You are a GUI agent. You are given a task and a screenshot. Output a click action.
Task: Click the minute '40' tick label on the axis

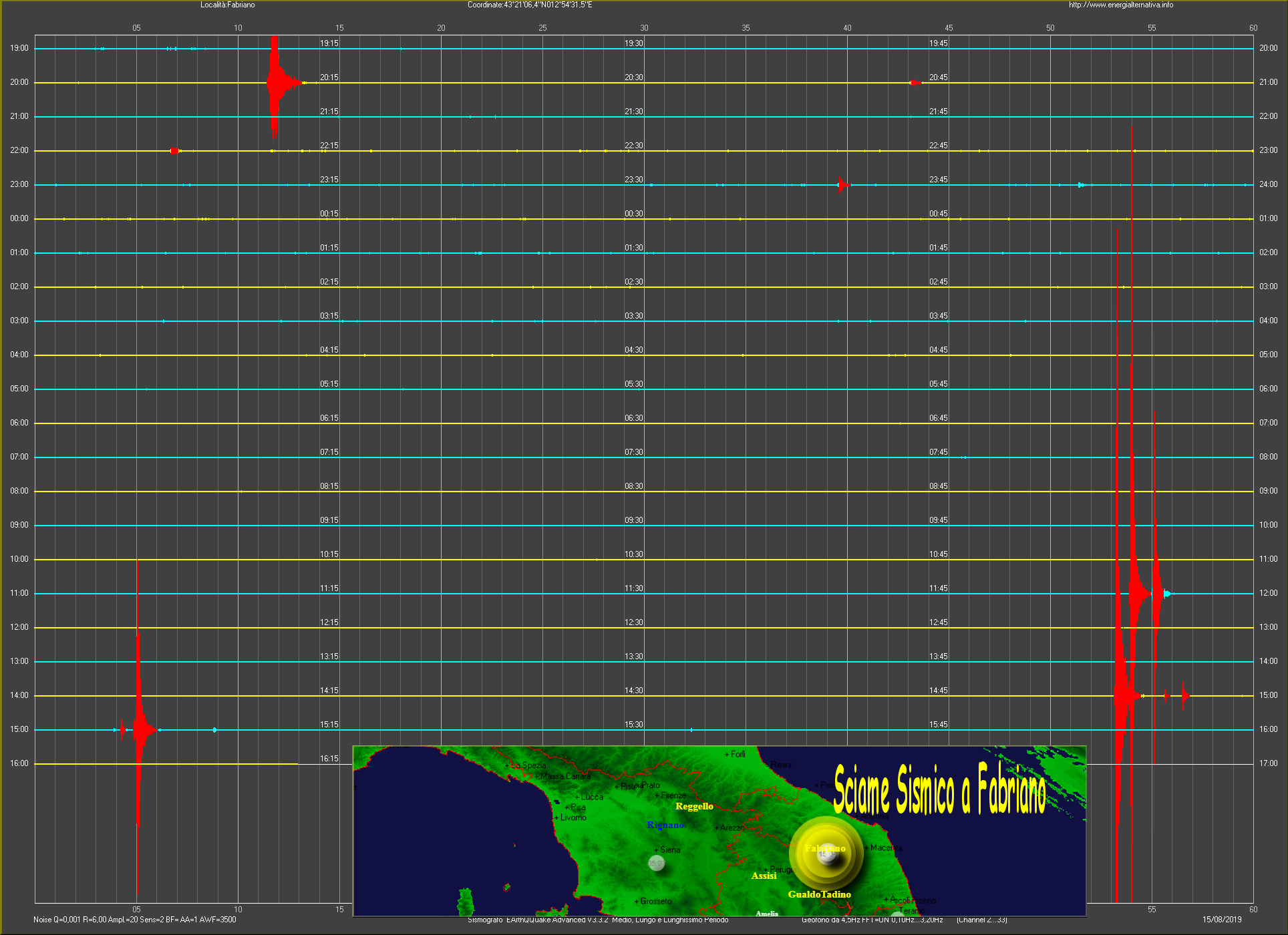(847, 28)
